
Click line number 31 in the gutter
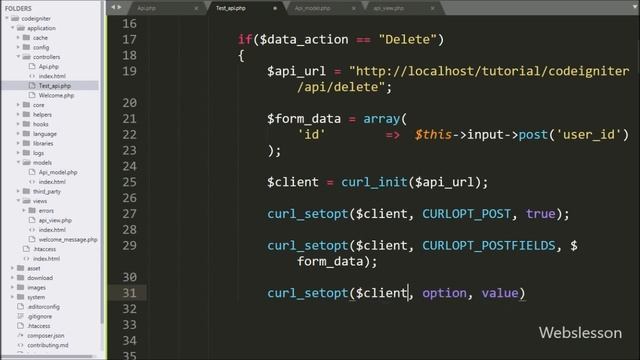click(x=129, y=293)
